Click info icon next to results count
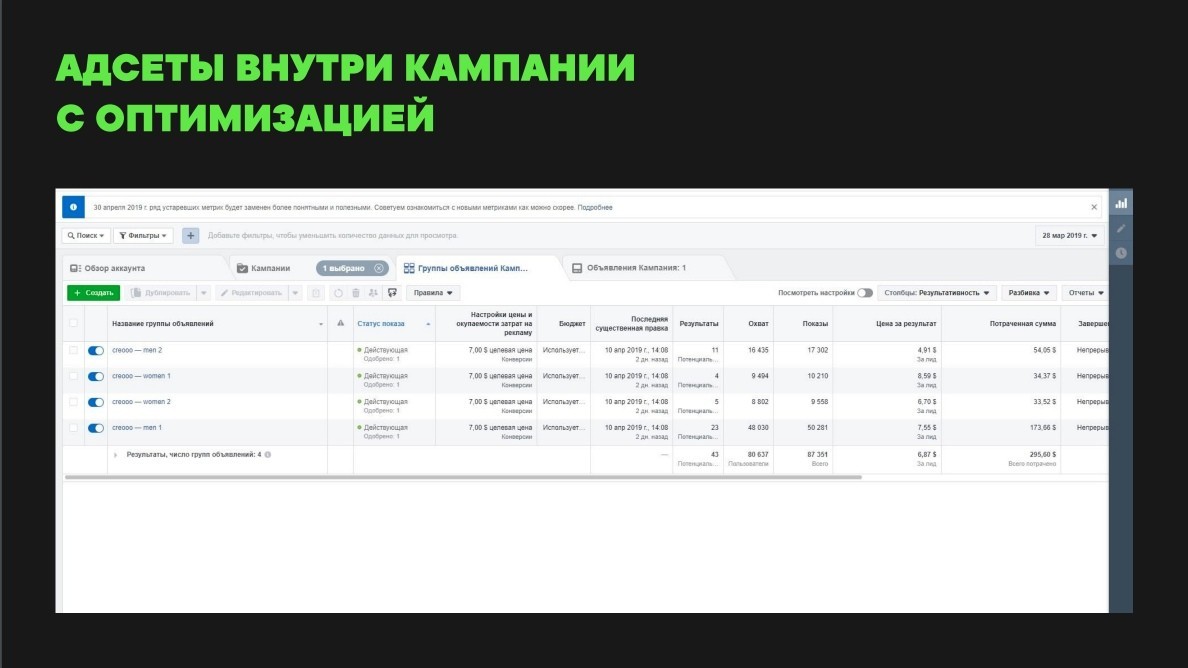This screenshot has height=668, width=1188. (268, 454)
